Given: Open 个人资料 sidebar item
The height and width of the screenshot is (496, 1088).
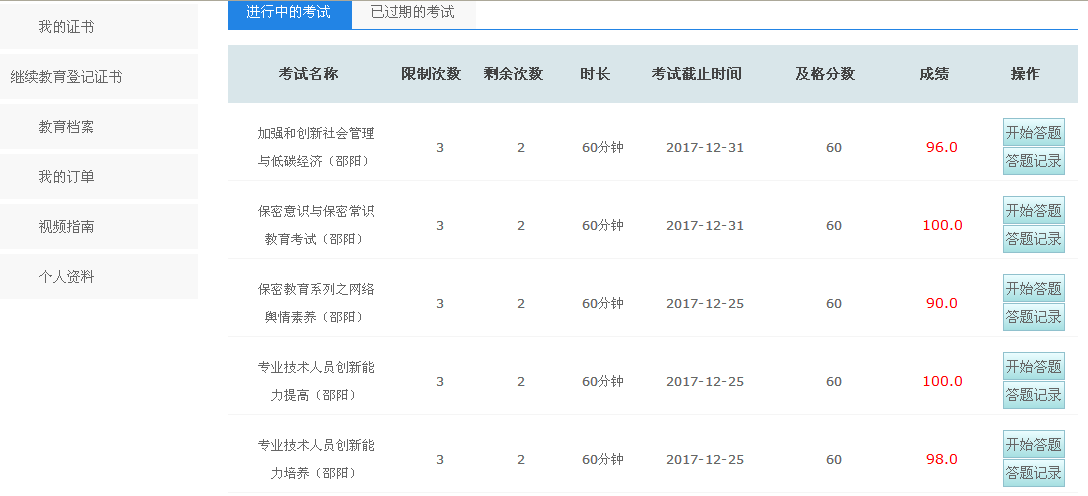Looking at the screenshot, I should tap(66, 277).
